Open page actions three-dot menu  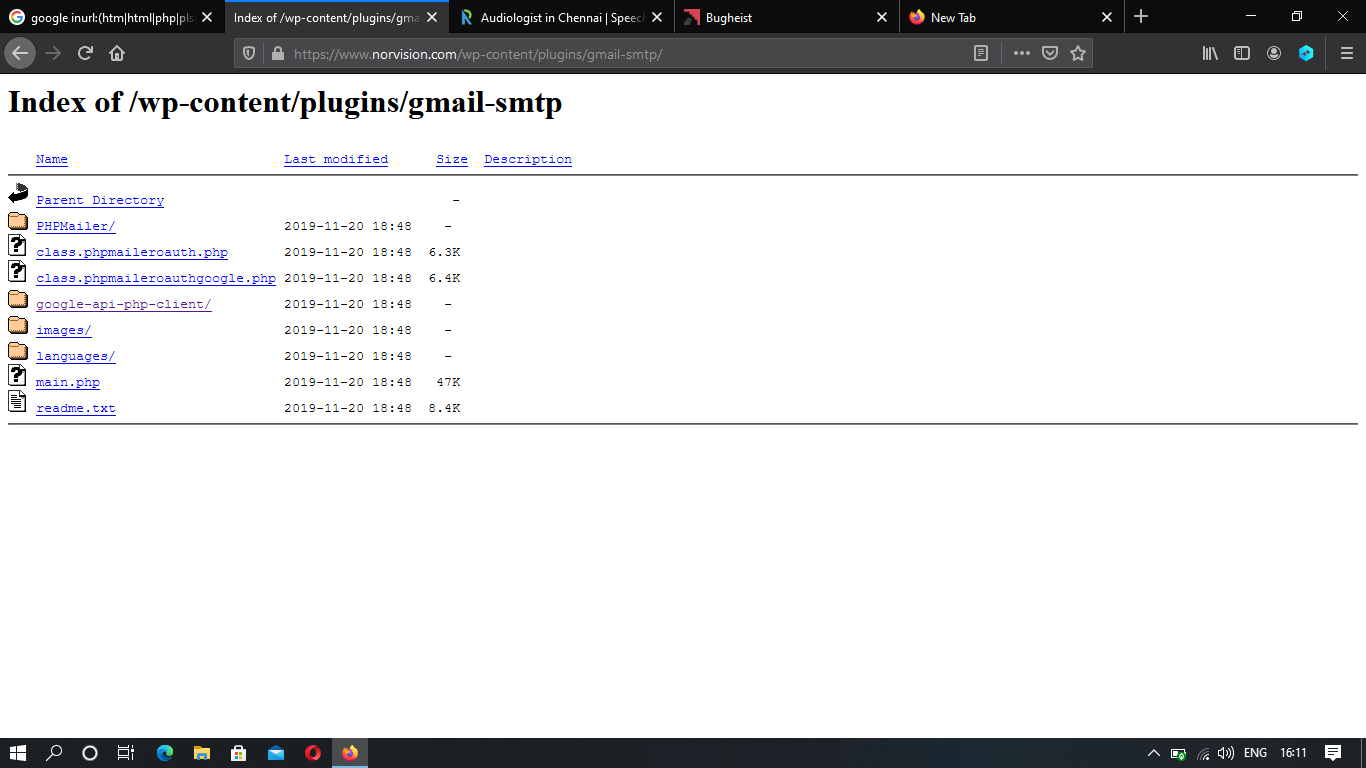click(x=1021, y=54)
